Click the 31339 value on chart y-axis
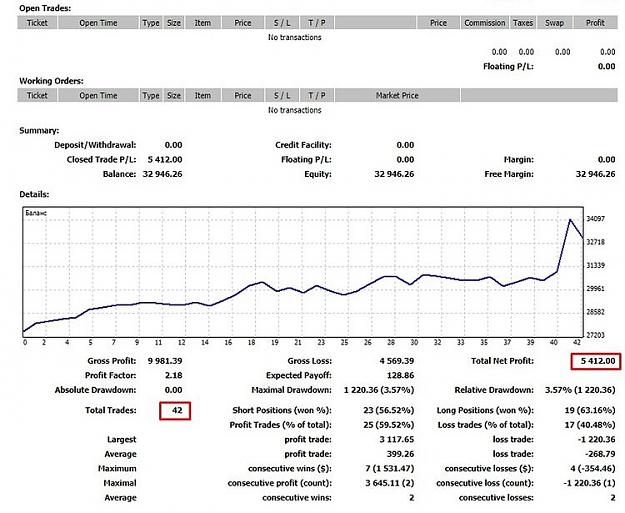This screenshot has height=513, width=625. point(596,265)
